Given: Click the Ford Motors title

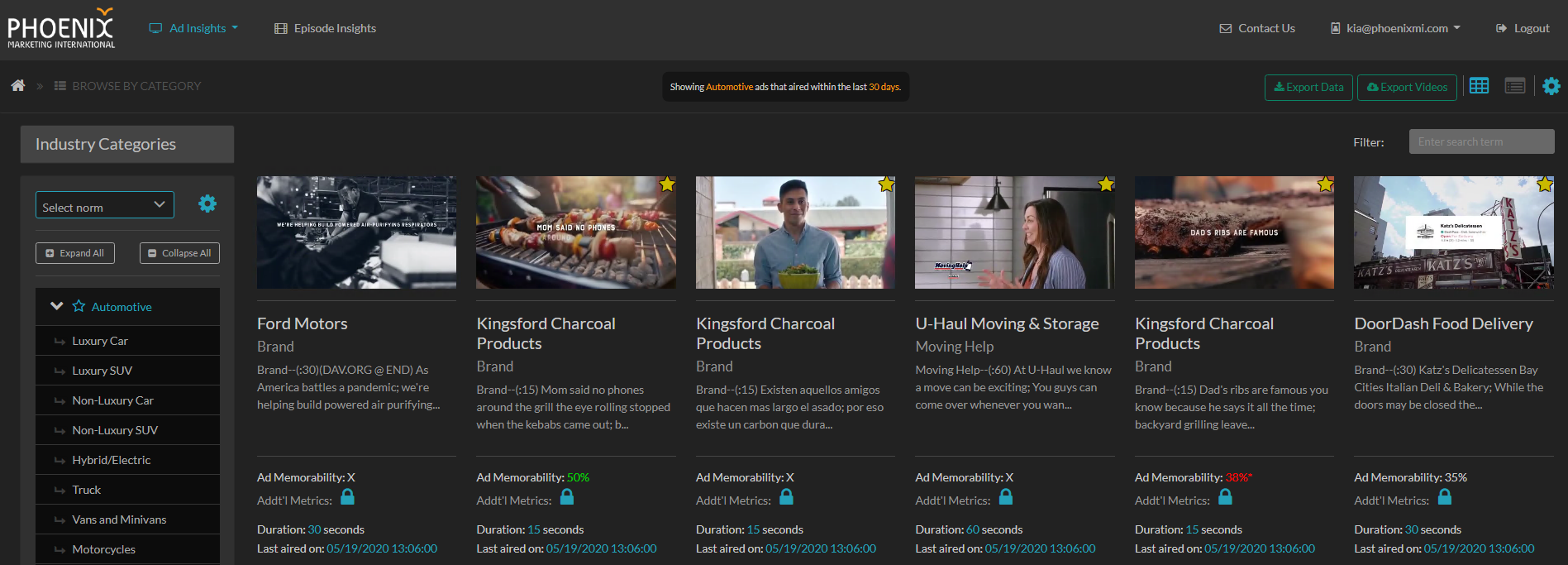Looking at the screenshot, I should (302, 323).
